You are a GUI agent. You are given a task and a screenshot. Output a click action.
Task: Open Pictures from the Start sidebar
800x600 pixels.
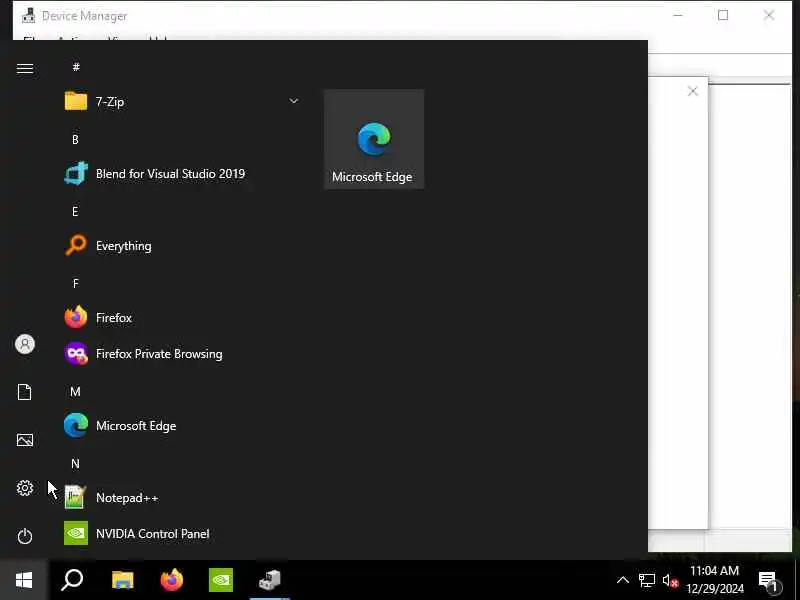coord(24,440)
